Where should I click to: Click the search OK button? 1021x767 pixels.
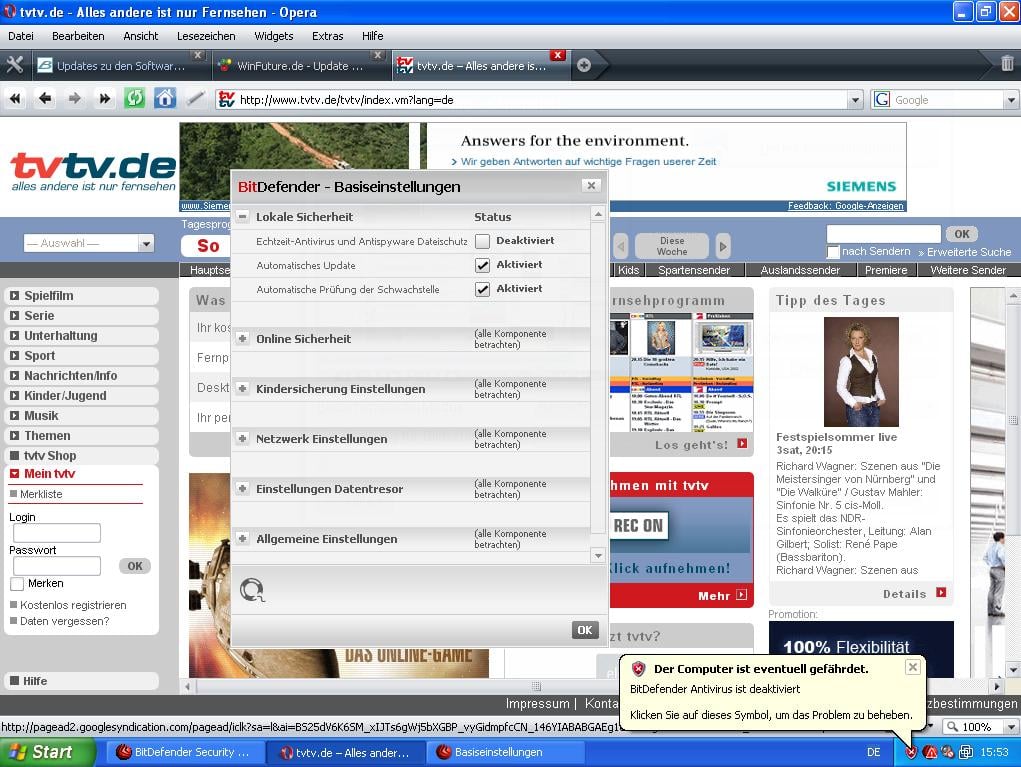tap(962, 234)
